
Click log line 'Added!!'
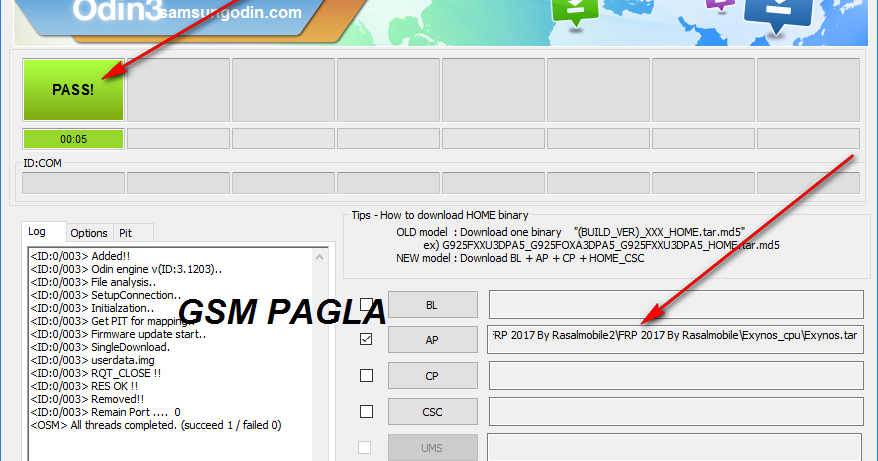[80, 256]
